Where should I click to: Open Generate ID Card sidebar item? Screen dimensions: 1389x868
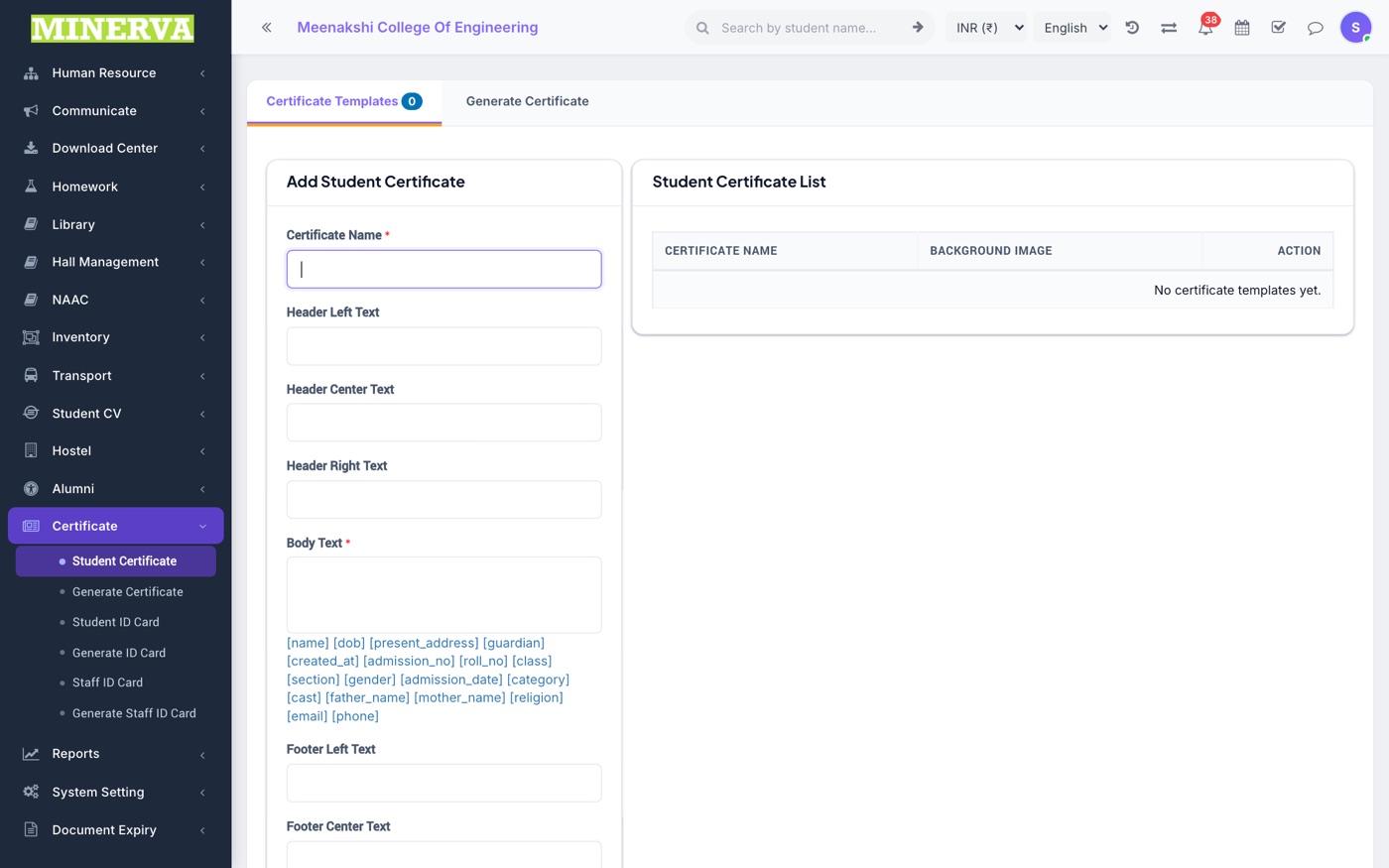point(118,654)
